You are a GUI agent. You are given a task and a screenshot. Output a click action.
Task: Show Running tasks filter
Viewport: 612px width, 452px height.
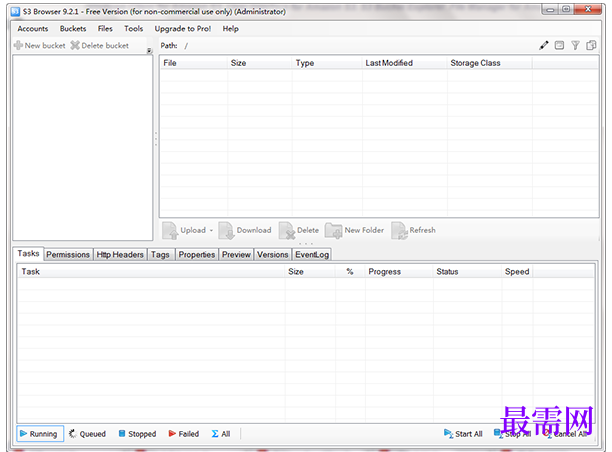(x=40, y=434)
